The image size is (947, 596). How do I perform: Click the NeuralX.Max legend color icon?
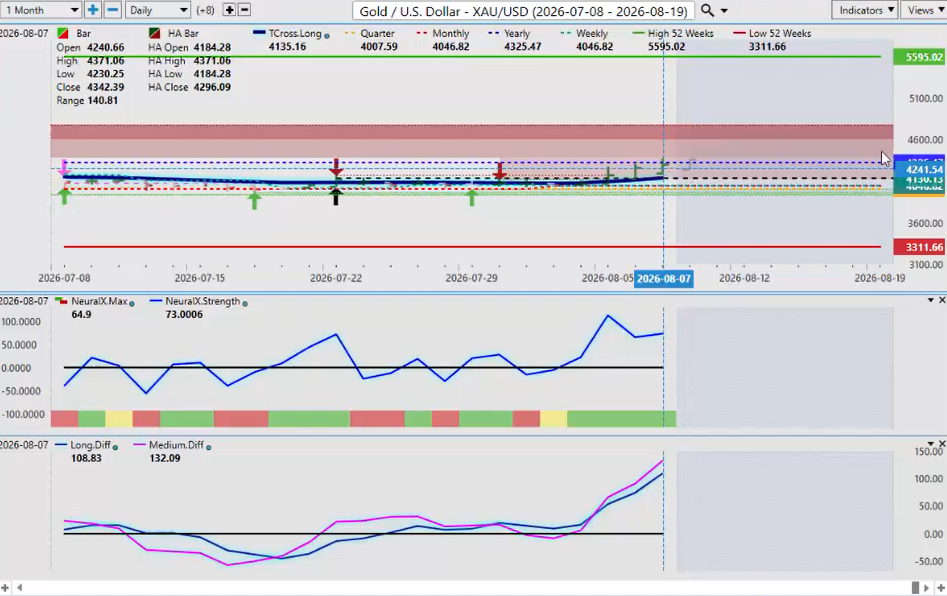coord(61,300)
